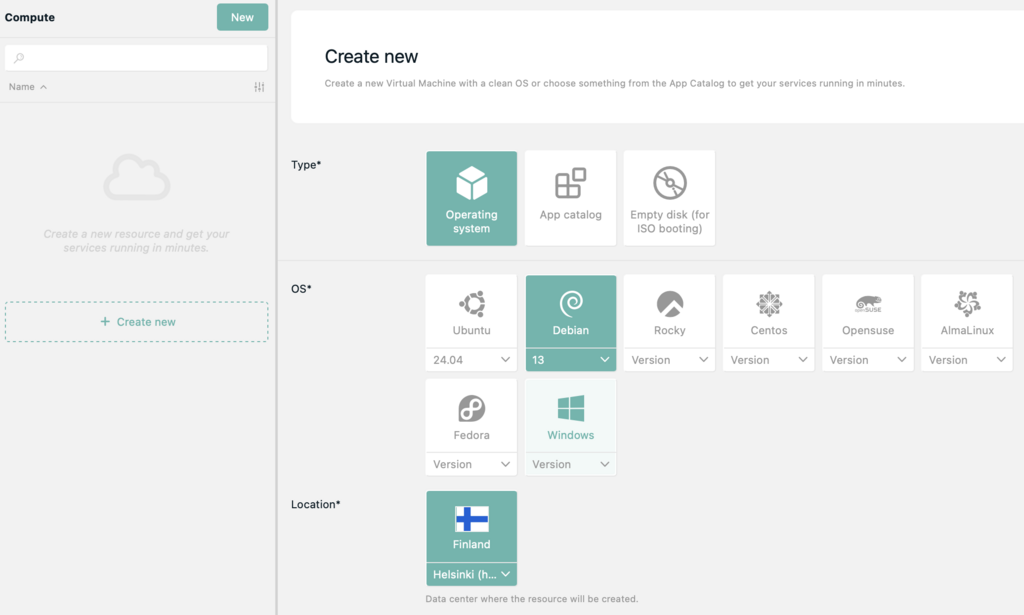This screenshot has height=615, width=1024.
Task: Expand the Windows Version dropdown
Action: (571, 464)
